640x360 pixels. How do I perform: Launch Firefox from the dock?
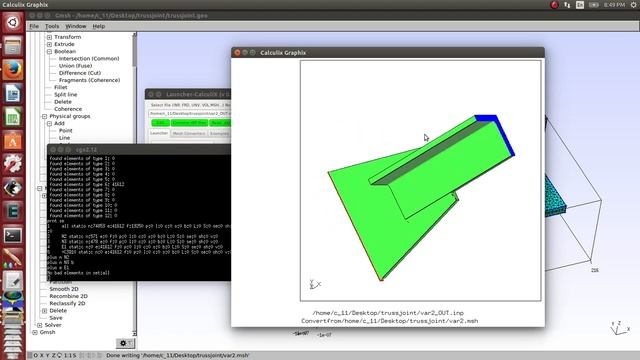tap(13, 69)
